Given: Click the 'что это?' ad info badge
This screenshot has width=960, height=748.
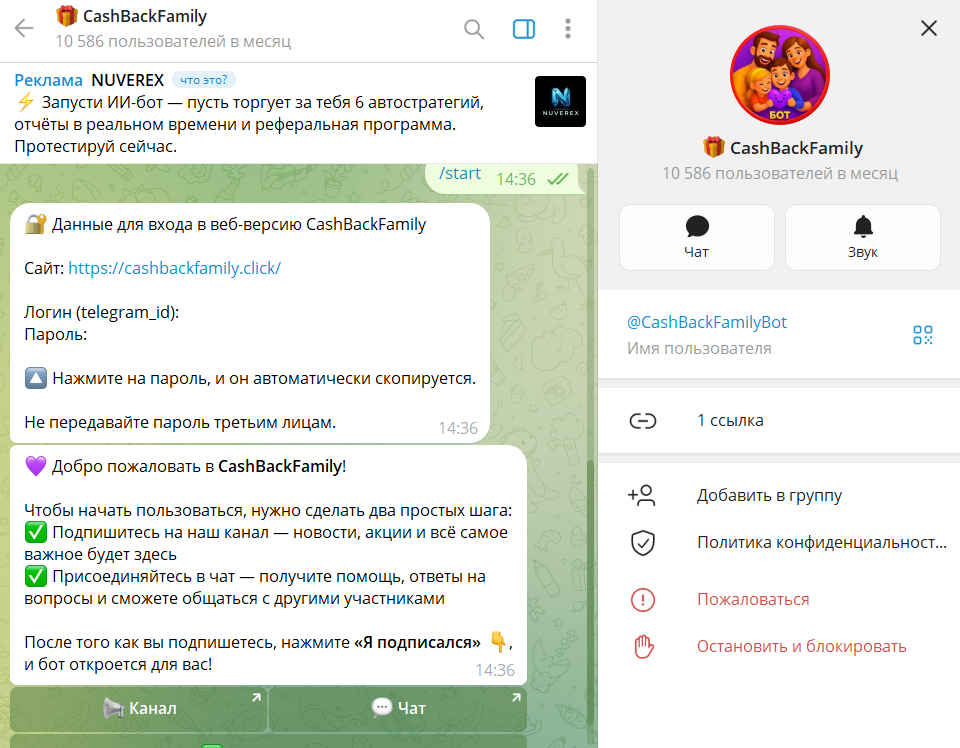Looking at the screenshot, I should point(204,80).
